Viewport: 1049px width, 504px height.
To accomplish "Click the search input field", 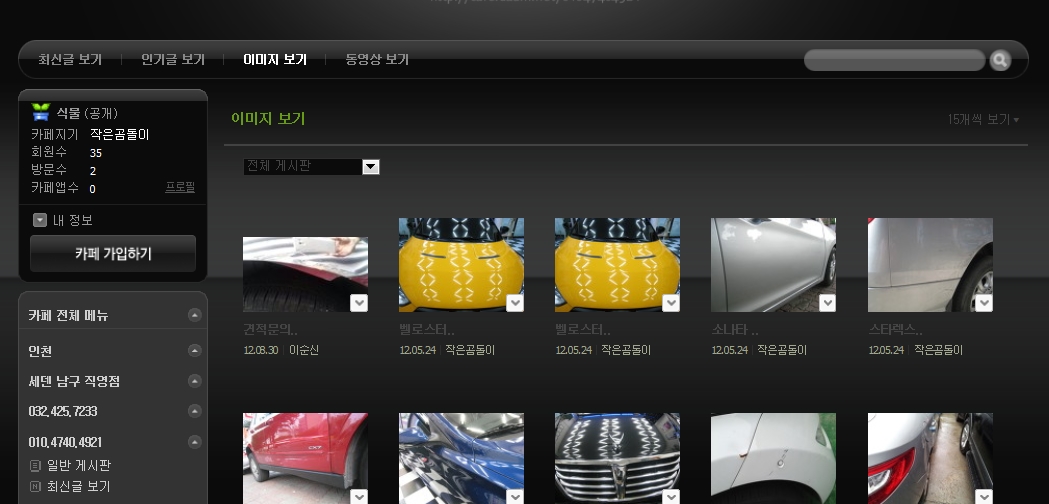I will pyautogui.click(x=893, y=61).
